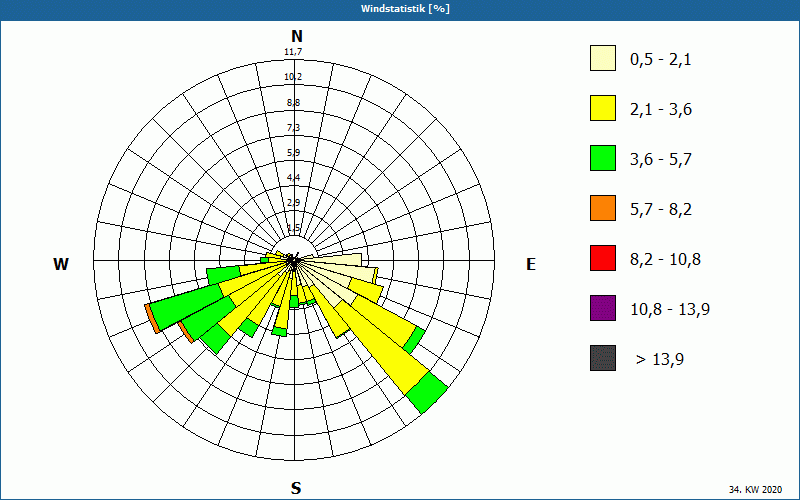Viewport: 800px width, 500px height.
Task: Click the red 8,2 - 10,8 legend swatch
Action: click(603, 258)
